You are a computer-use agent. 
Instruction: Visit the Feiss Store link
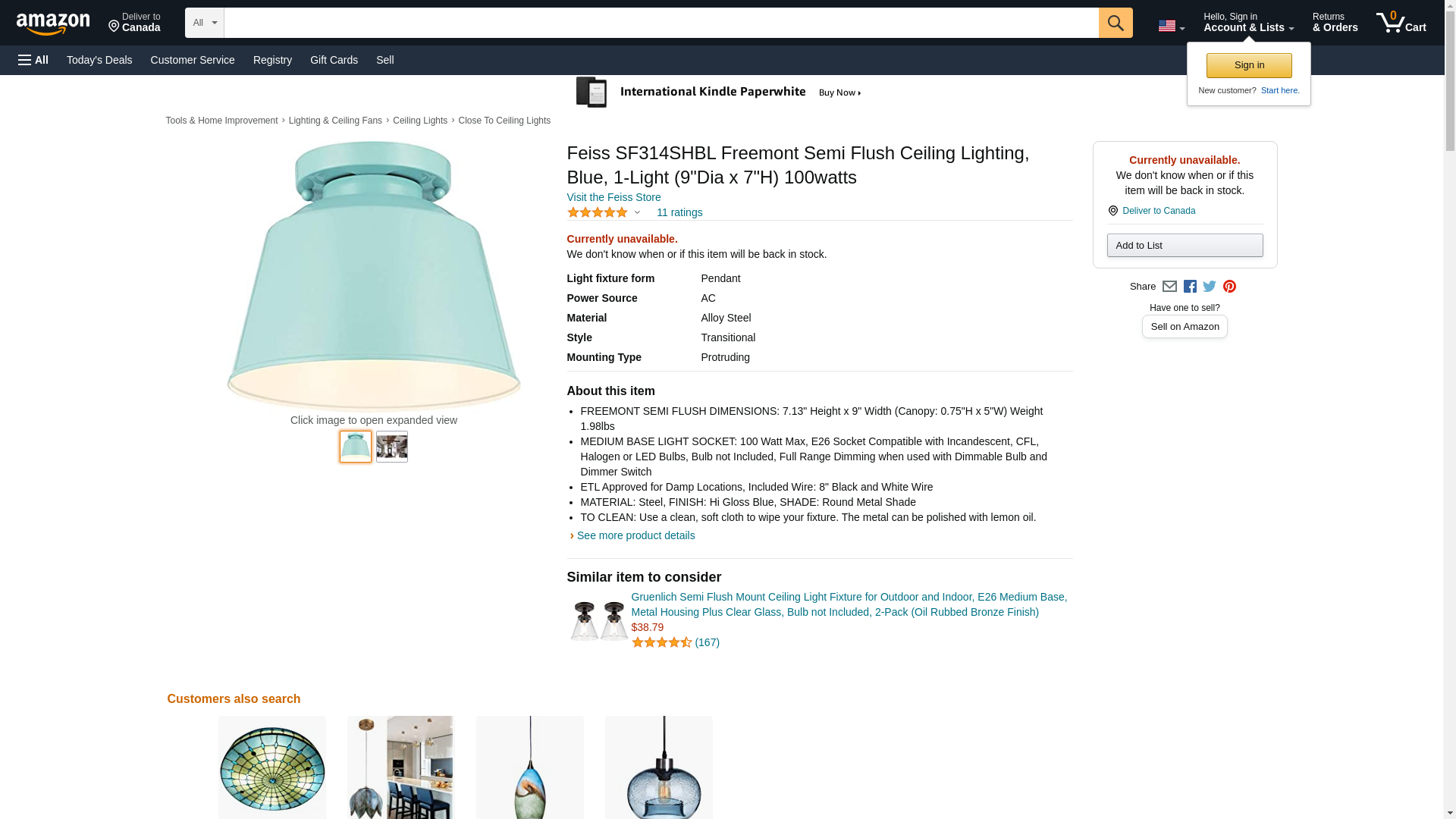(x=613, y=197)
